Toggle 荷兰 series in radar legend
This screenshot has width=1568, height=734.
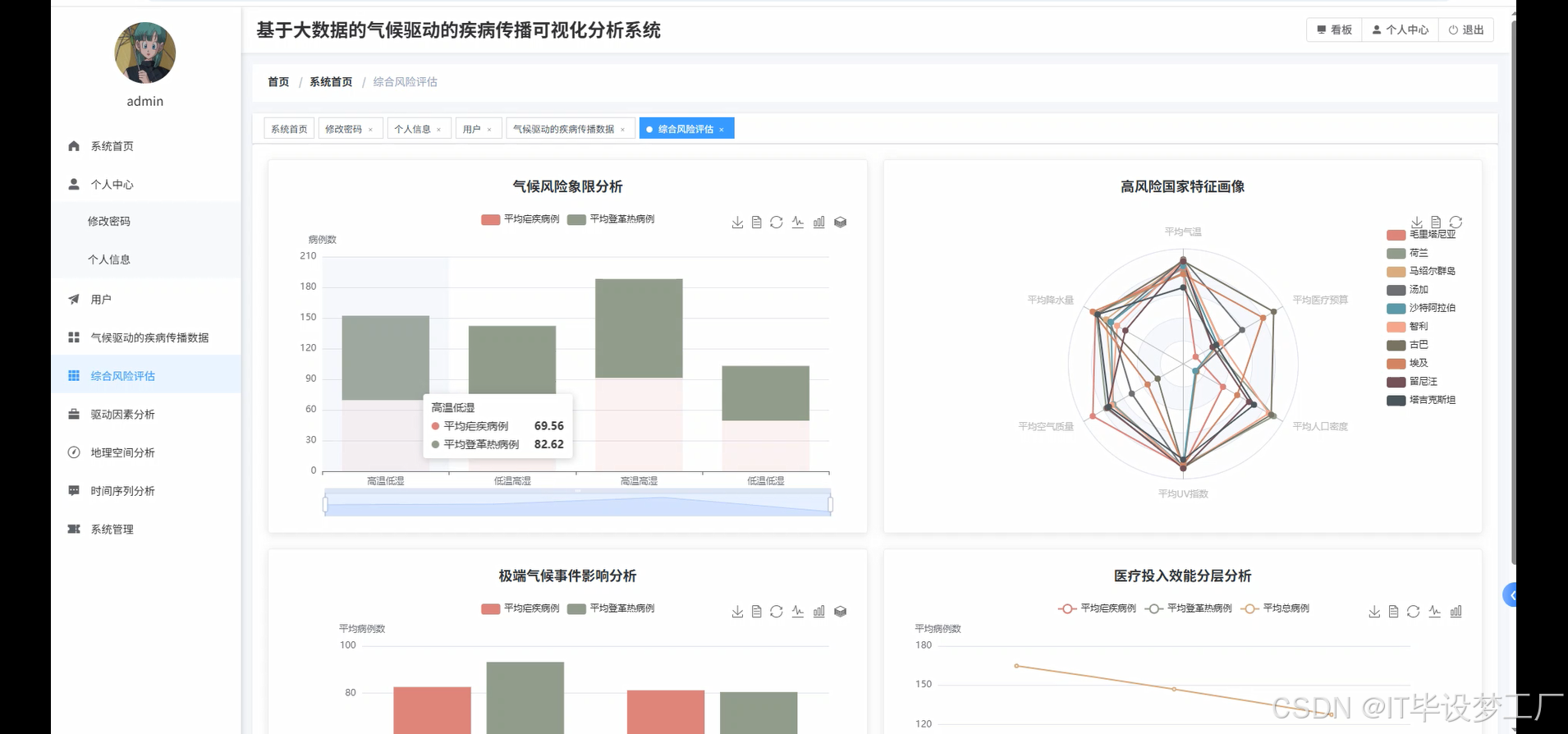click(x=1407, y=253)
